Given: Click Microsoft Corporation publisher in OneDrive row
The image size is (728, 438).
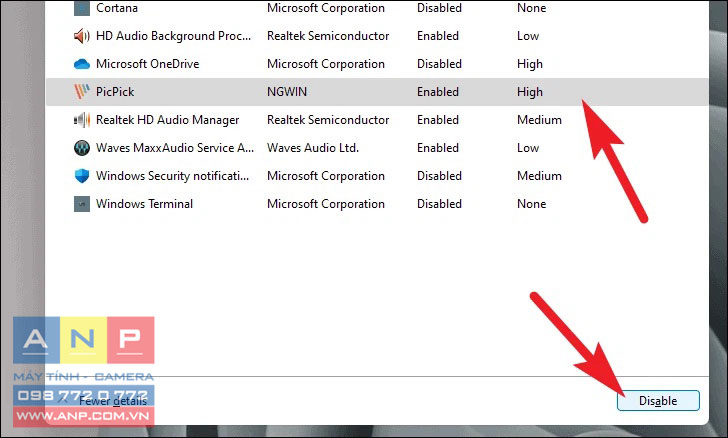Looking at the screenshot, I should coord(326,64).
